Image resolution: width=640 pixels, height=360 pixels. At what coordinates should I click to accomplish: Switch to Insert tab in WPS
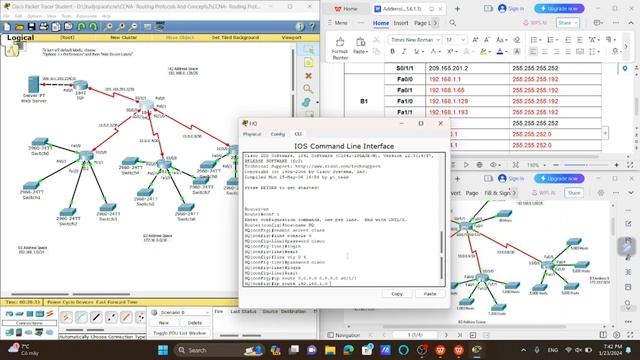point(401,23)
